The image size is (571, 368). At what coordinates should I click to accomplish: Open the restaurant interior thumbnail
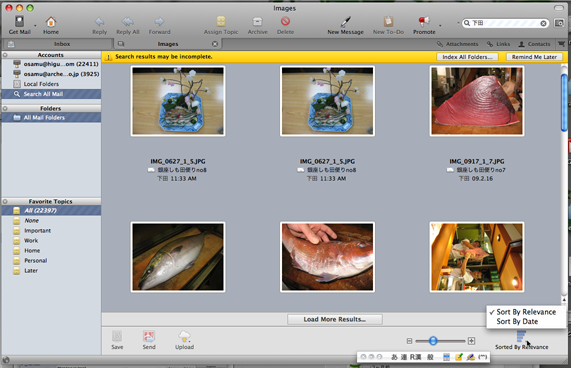[x=477, y=257]
